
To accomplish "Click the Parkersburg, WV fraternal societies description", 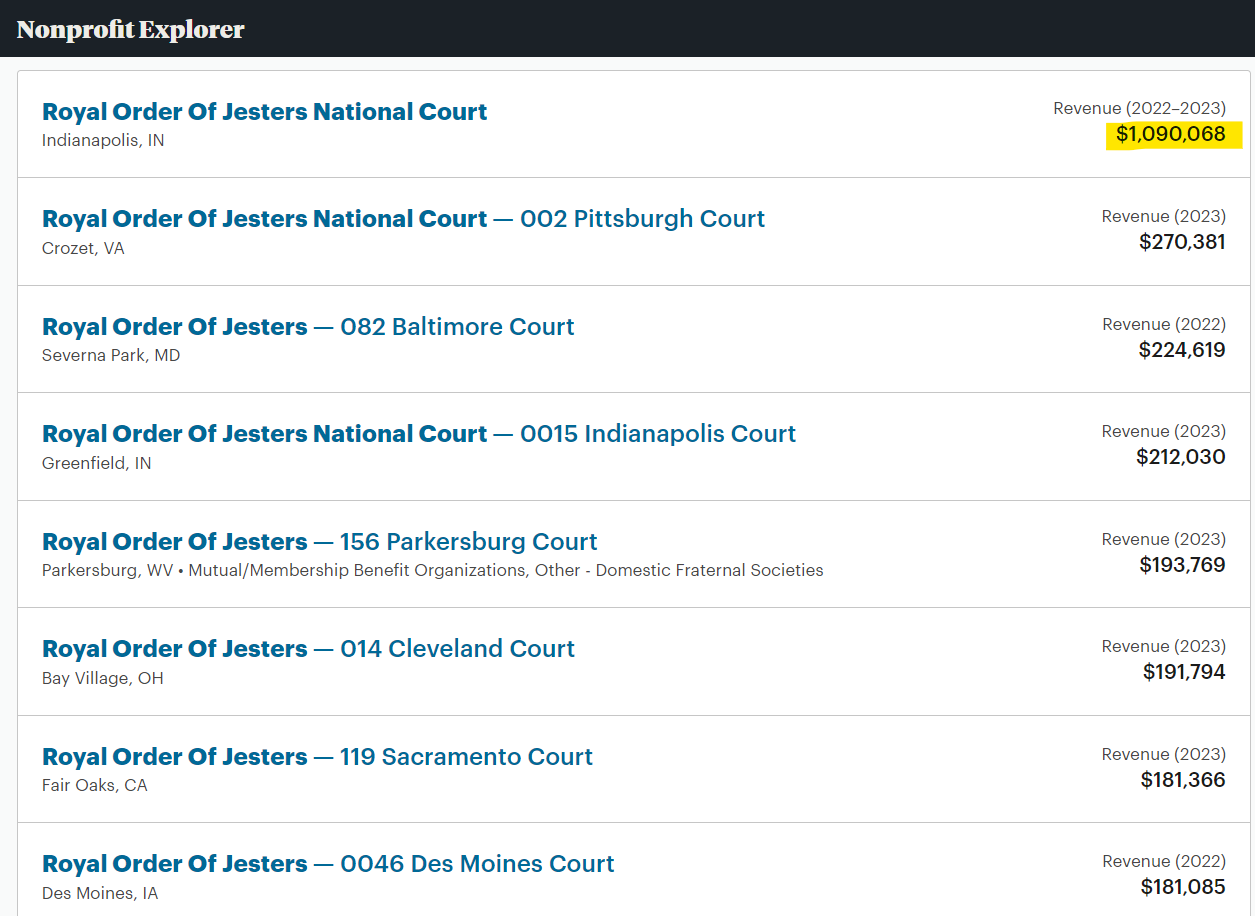I will [433, 571].
